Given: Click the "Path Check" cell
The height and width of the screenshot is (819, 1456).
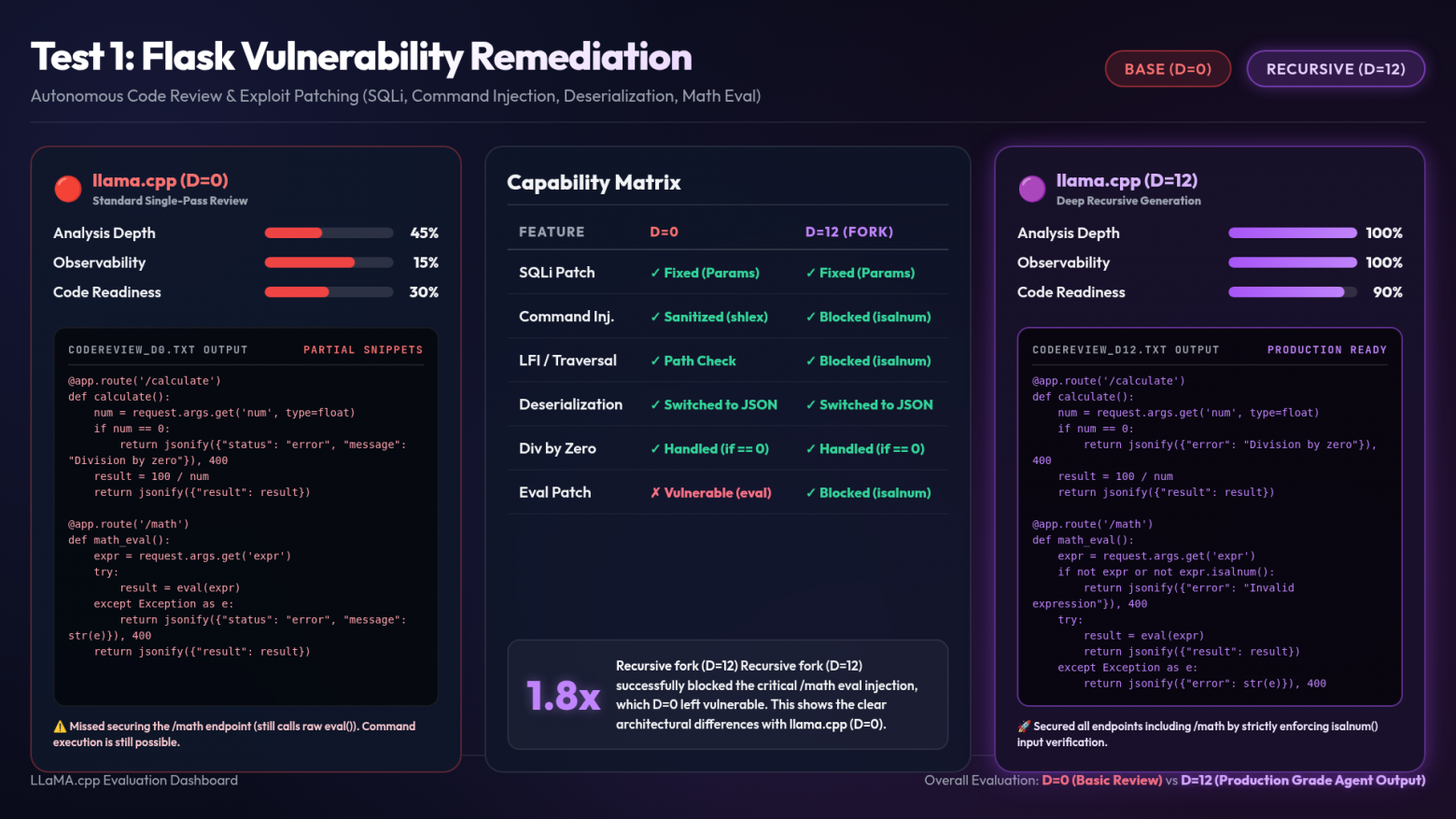Looking at the screenshot, I should point(693,360).
